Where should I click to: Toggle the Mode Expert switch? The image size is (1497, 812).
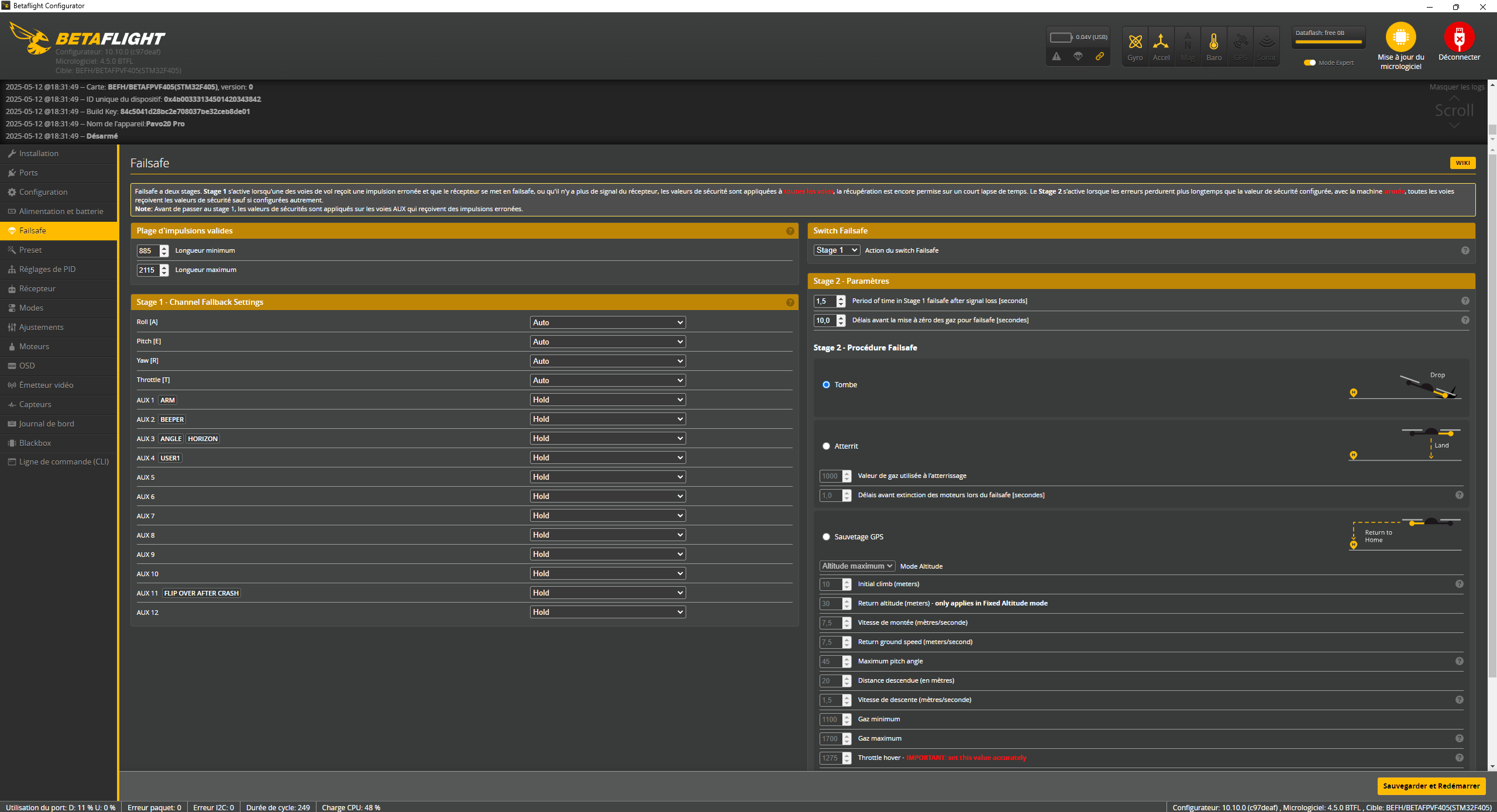pos(1310,63)
